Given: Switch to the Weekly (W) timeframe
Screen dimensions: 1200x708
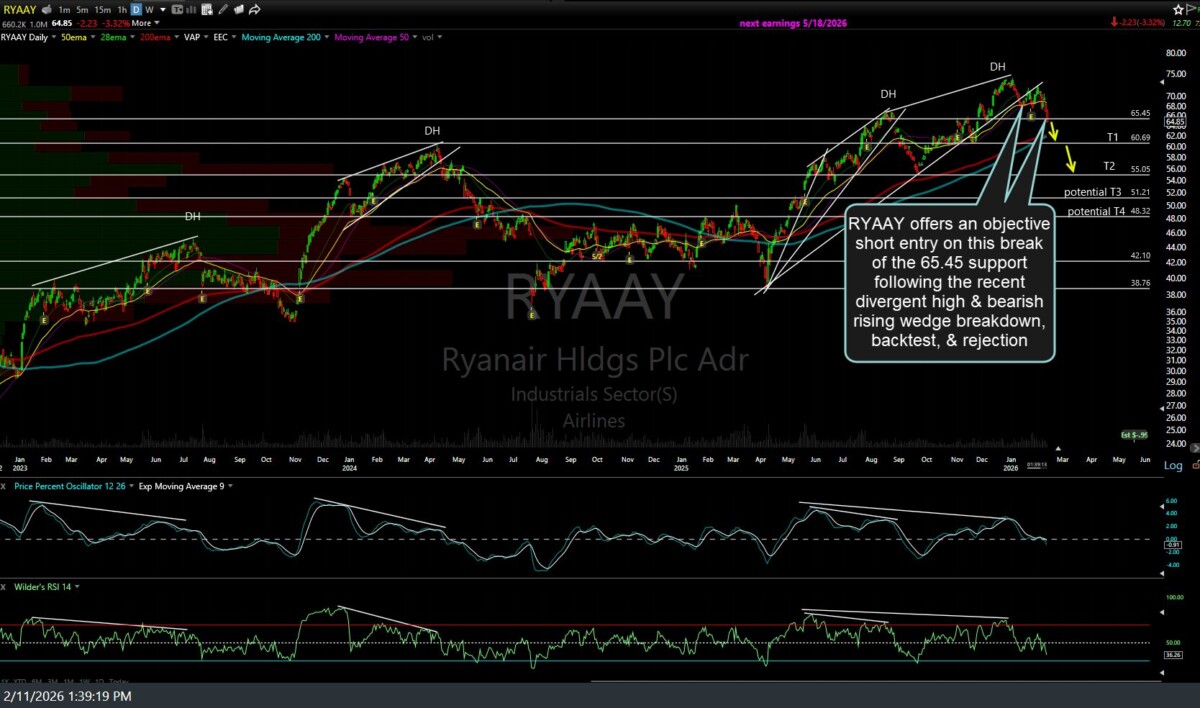Looking at the screenshot, I should 149,10.
